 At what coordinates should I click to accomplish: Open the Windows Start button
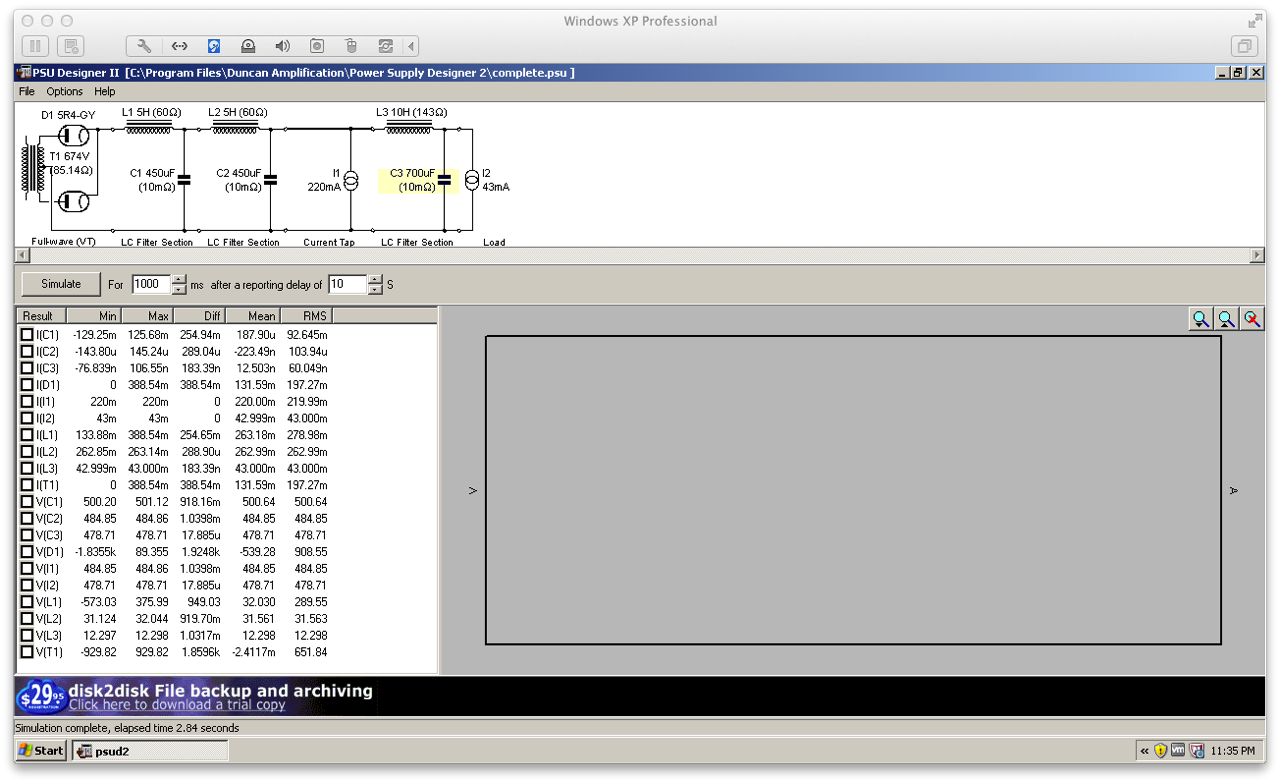41,750
